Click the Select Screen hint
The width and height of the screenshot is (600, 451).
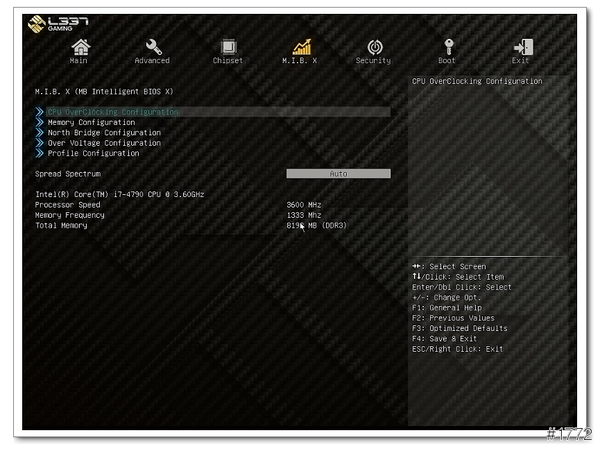point(449,266)
